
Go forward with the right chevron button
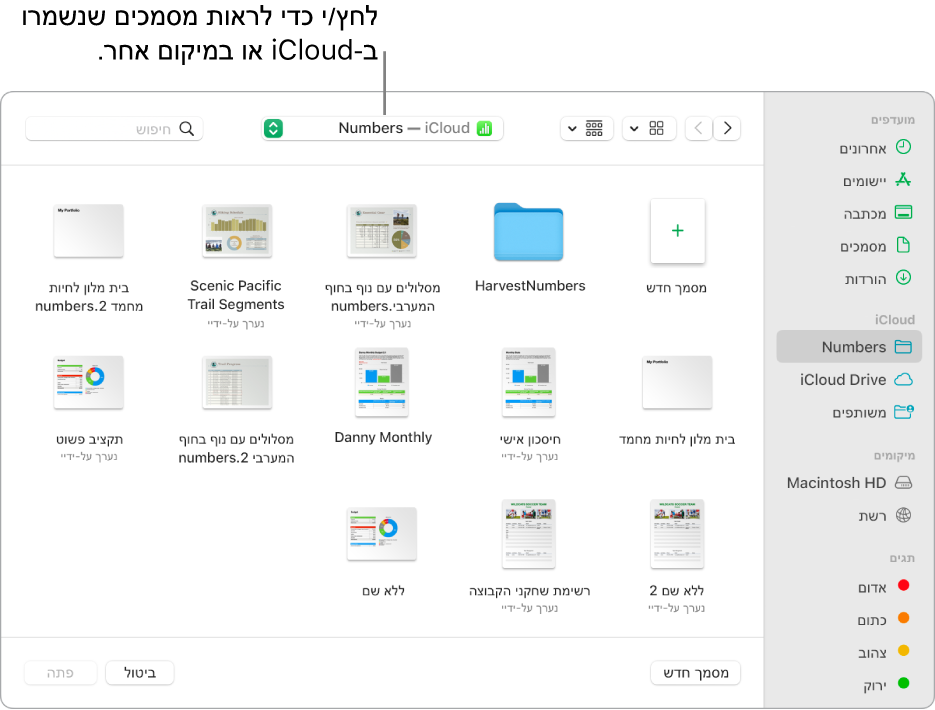pos(727,128)
